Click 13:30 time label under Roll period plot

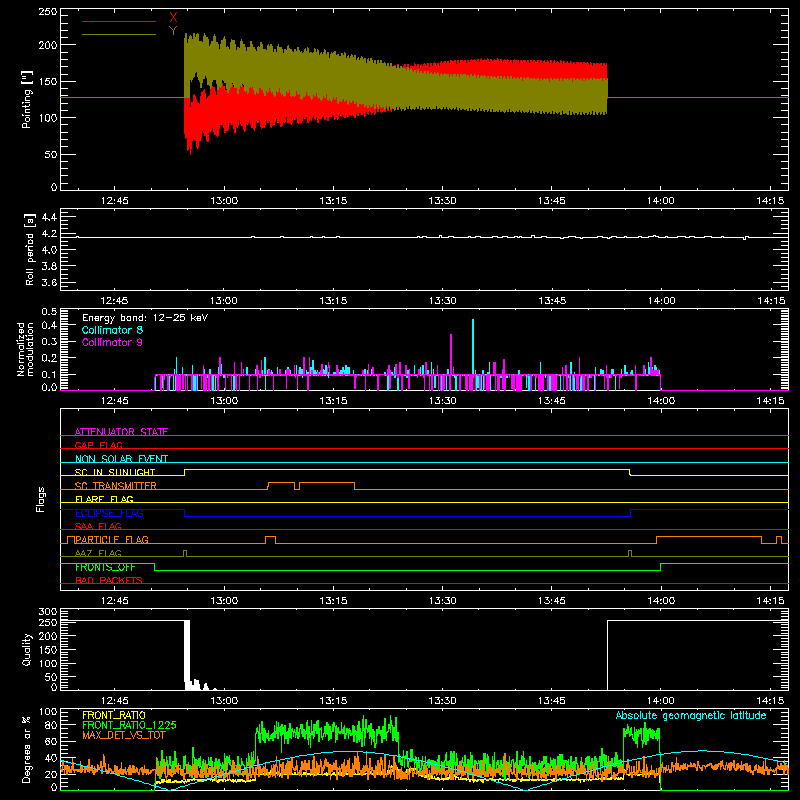point(442,301)
